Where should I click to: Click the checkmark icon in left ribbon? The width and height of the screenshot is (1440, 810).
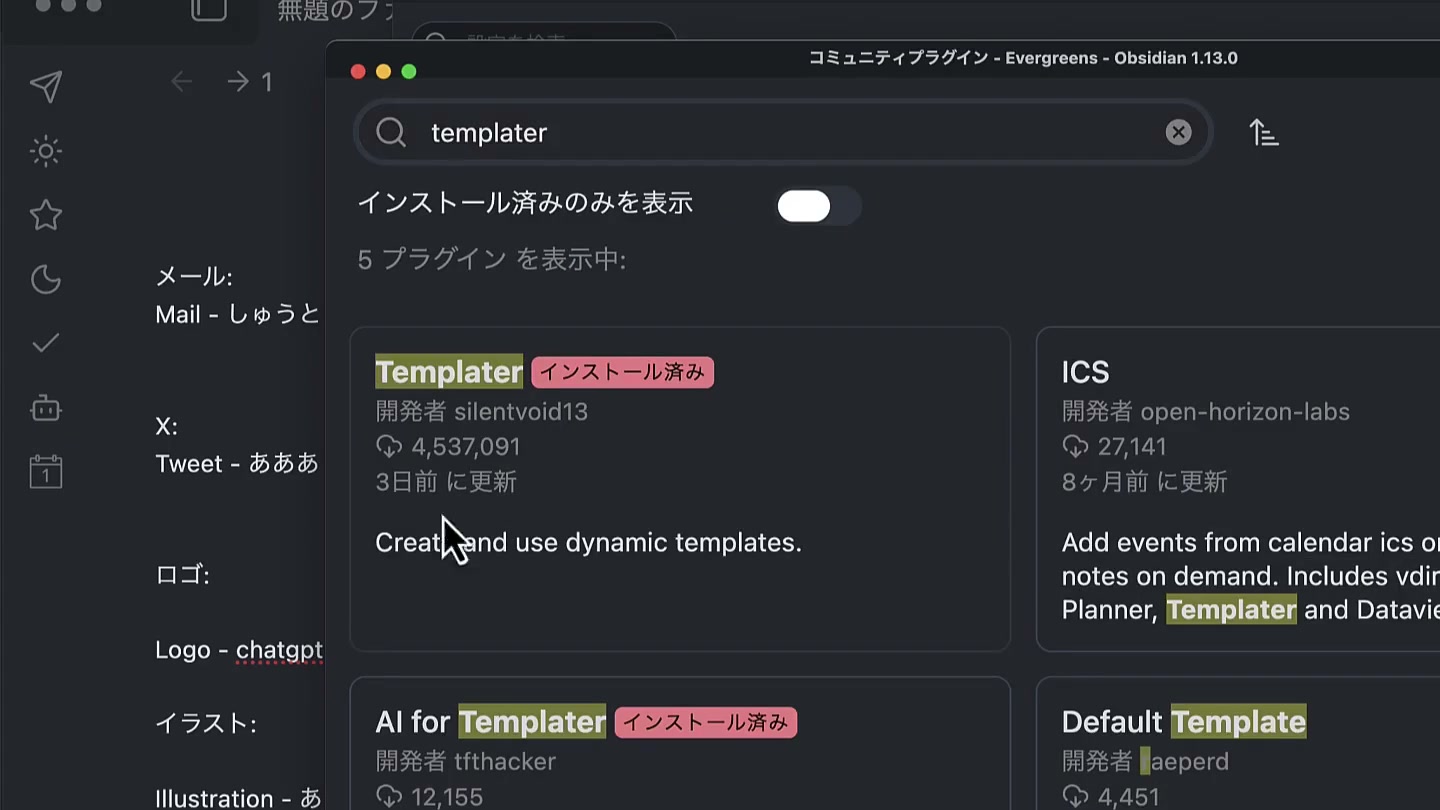pyautogui.click(x=46, y=343)
